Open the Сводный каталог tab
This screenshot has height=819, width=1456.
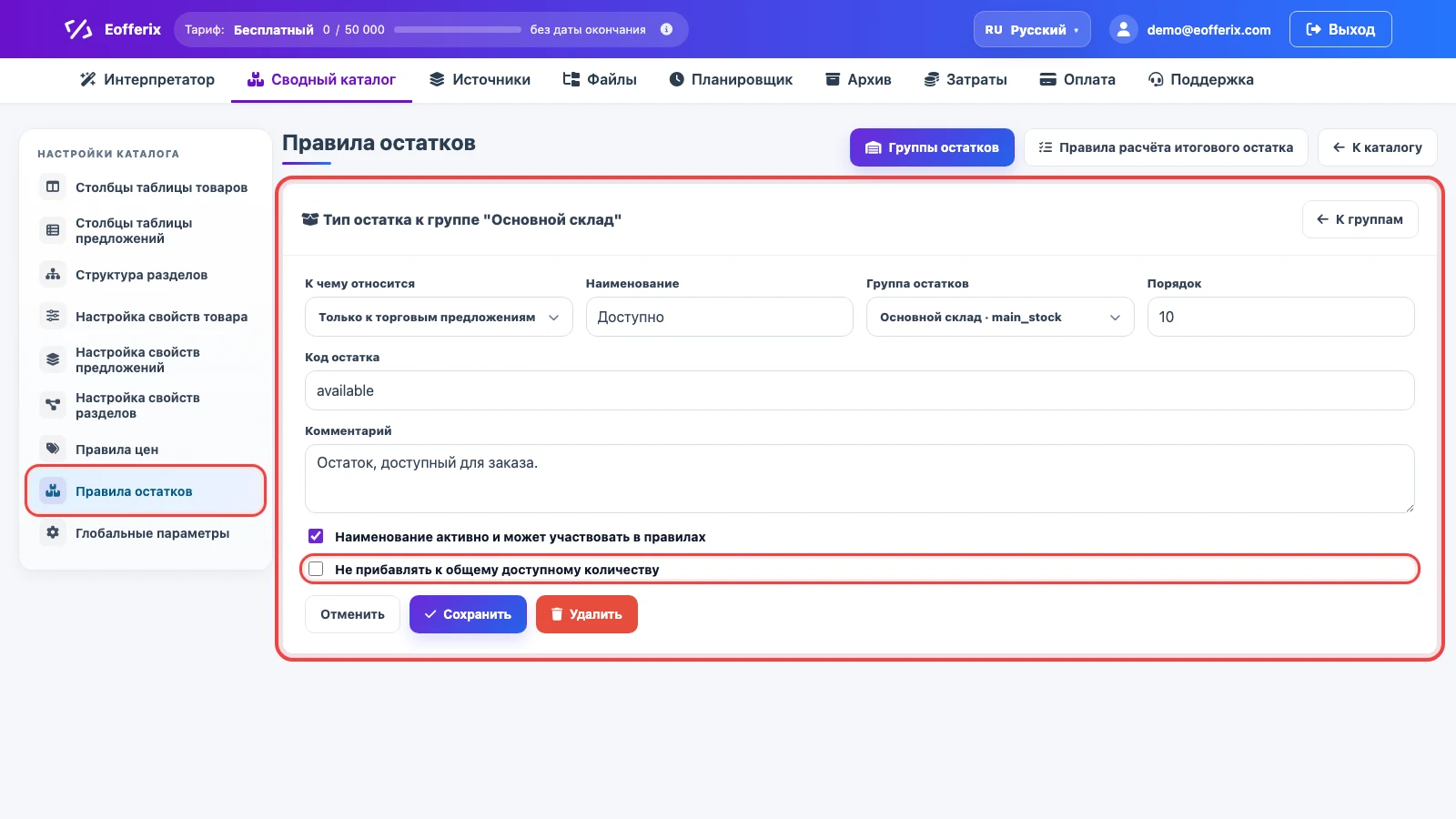(x=321, y=79)
